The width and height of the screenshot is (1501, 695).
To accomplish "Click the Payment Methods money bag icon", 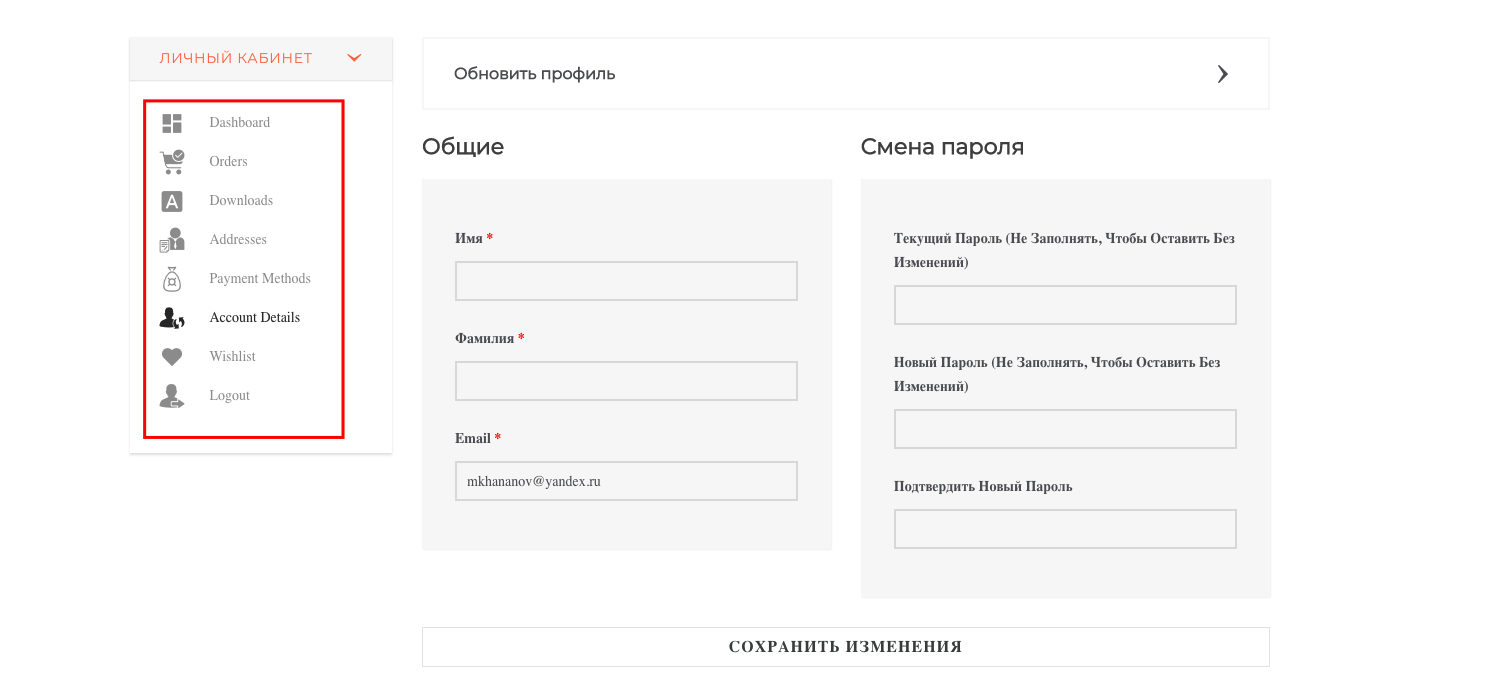I will [172, 279].
